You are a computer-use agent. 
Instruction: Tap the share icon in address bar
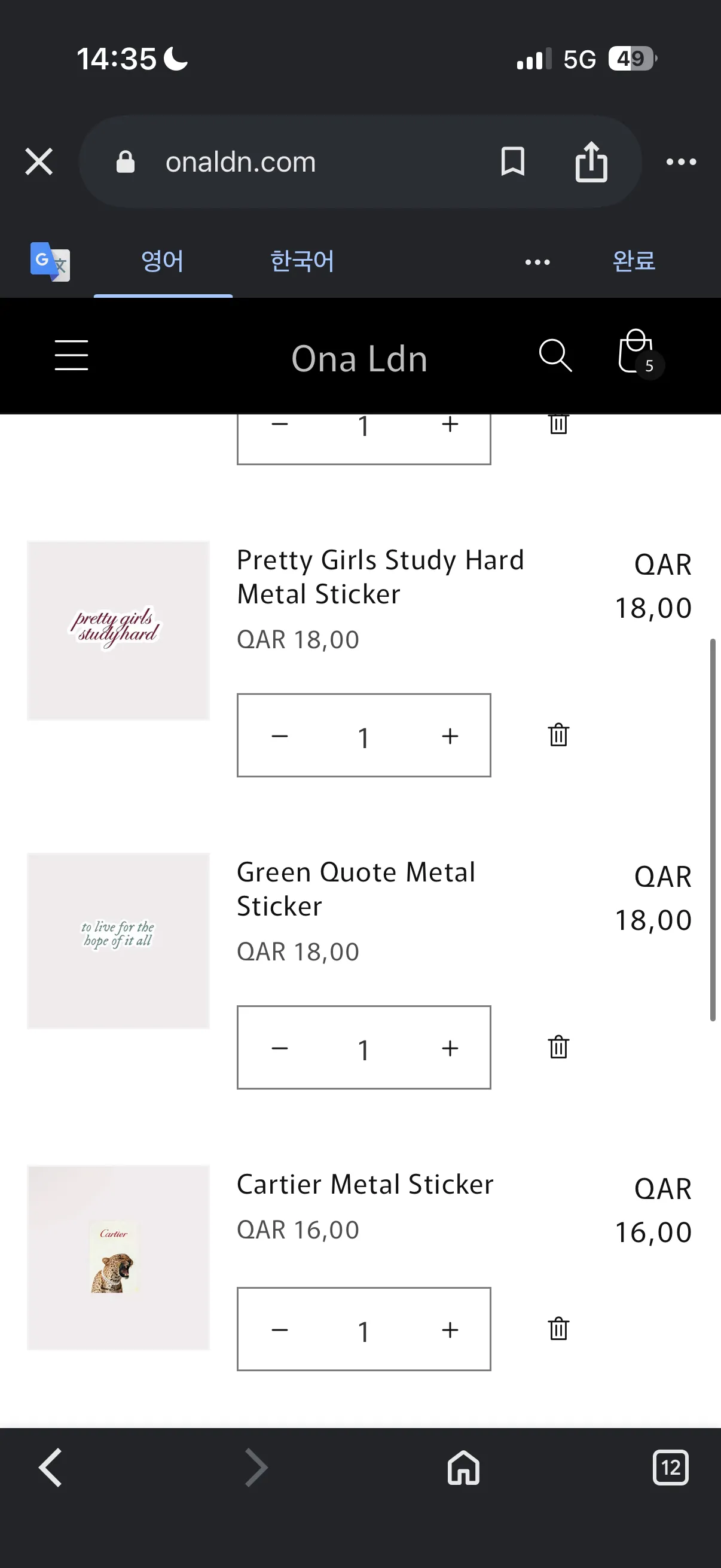click(591, 162)
